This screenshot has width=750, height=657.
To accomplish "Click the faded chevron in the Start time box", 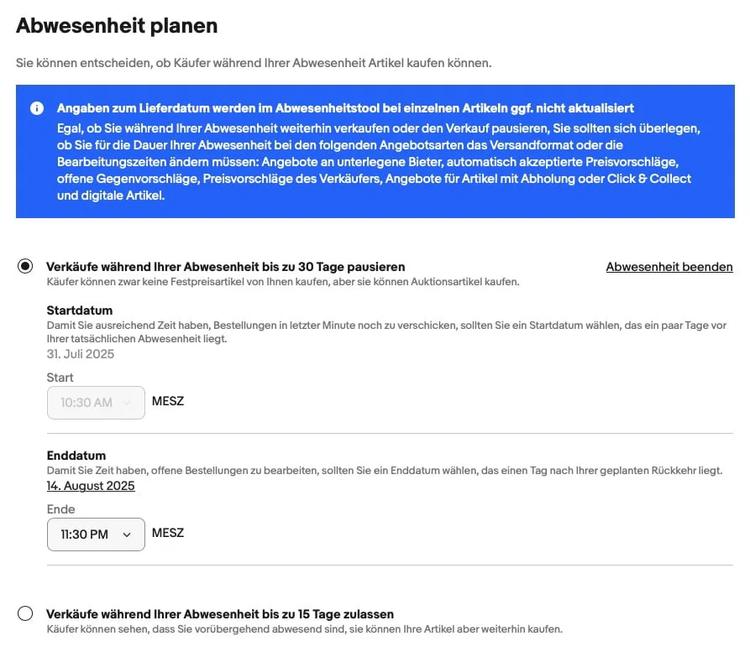I will click(x=126, y=403).
